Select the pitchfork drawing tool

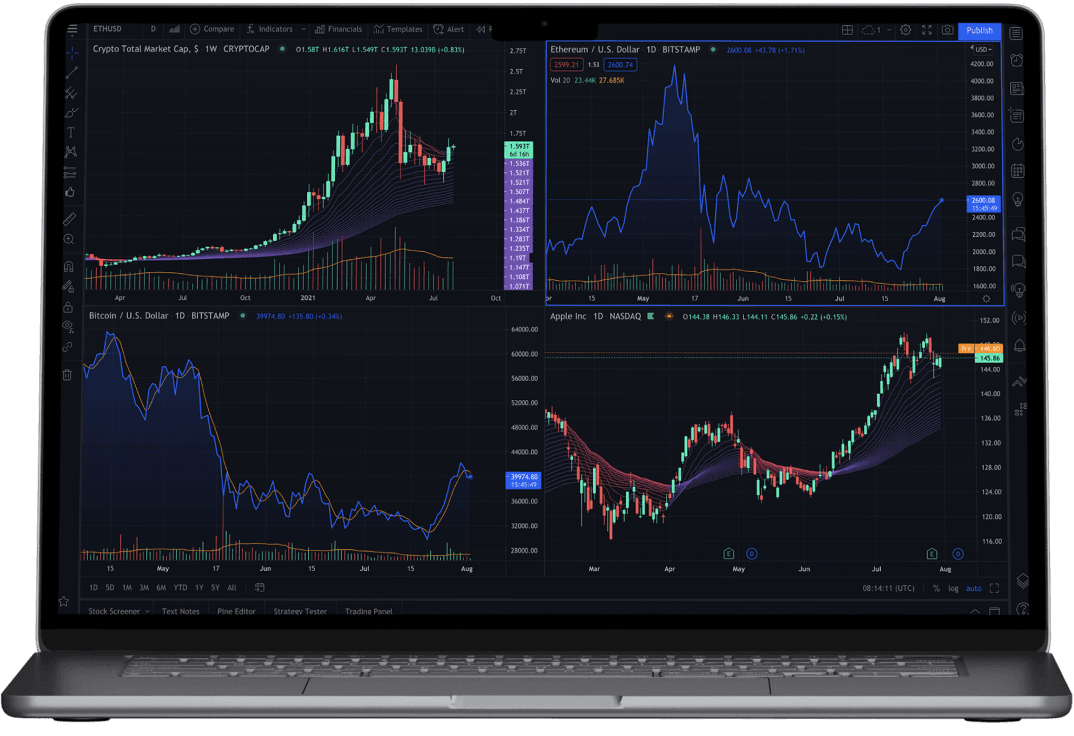click(x=71, y=92)
